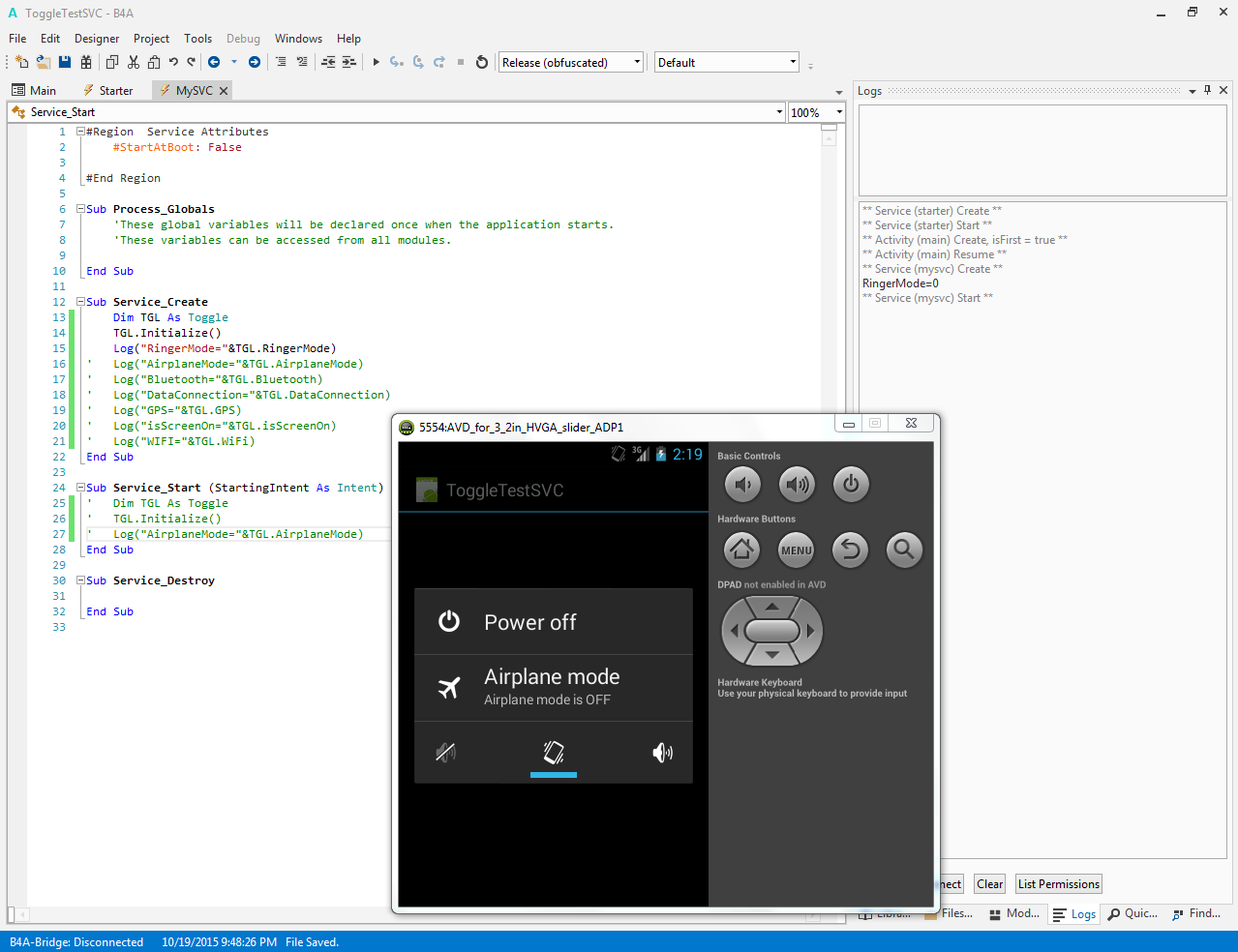The image size is (1238, 952).
Task: Click the Clear logs button
Action: coord(989,883)
